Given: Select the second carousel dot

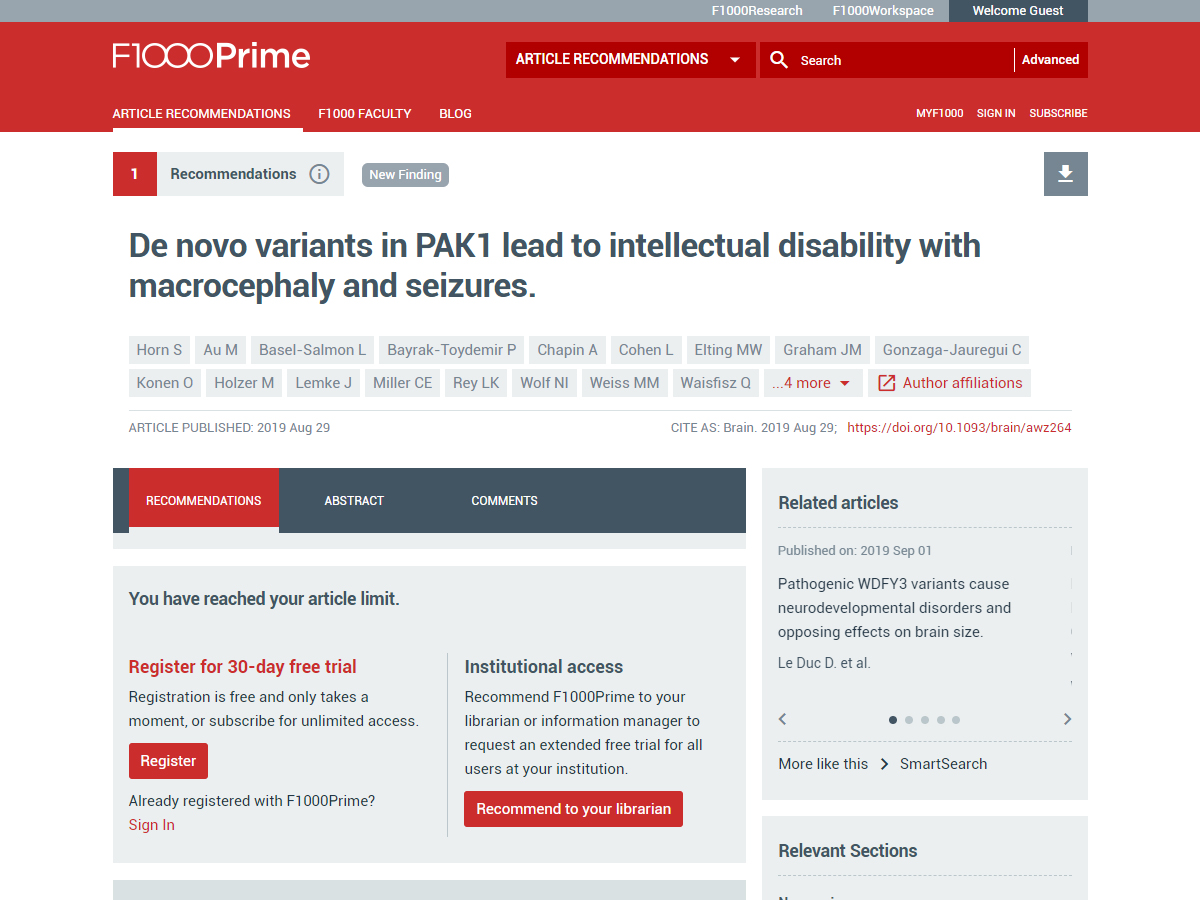Looking at the screenshot, I should click(x=909, y=720).
